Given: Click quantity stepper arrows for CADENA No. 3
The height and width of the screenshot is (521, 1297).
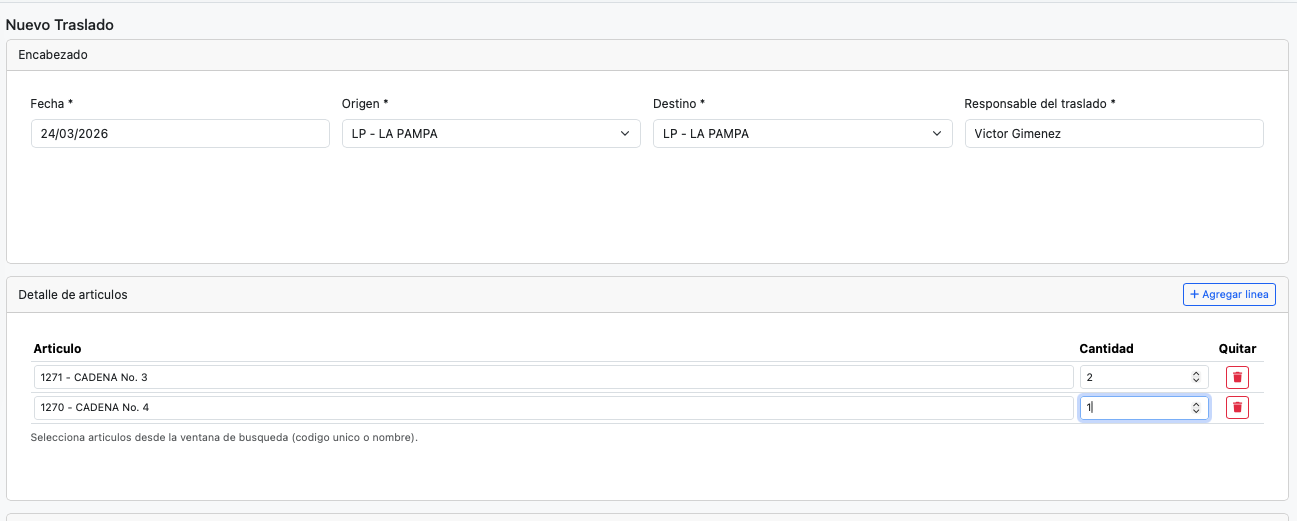Looking at the screenshot, I should click(x=1196, y=377).
